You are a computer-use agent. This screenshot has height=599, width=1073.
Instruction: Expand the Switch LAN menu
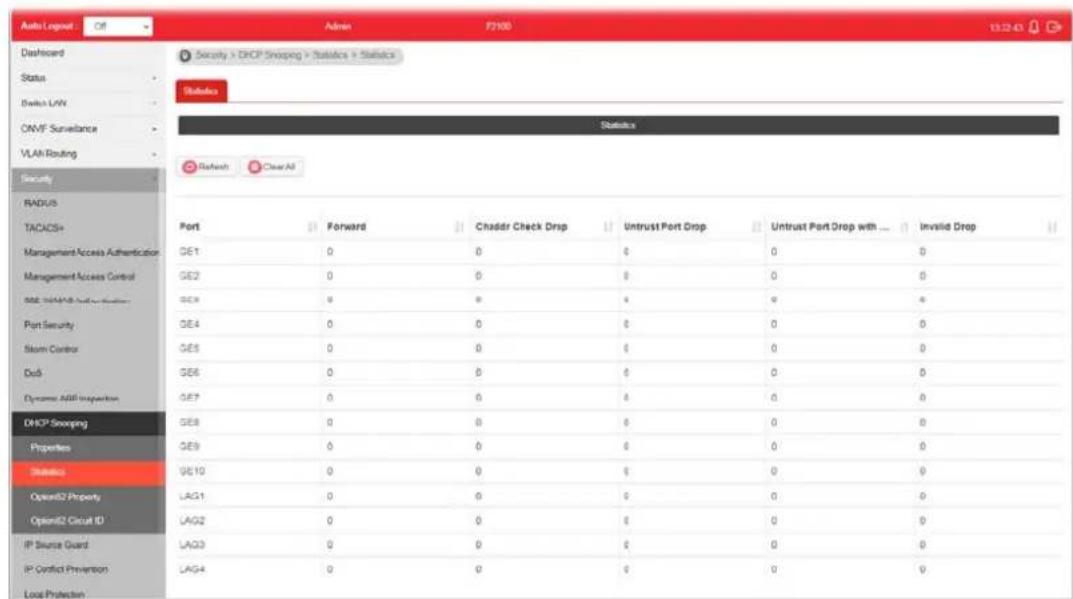tap(88, 103)
